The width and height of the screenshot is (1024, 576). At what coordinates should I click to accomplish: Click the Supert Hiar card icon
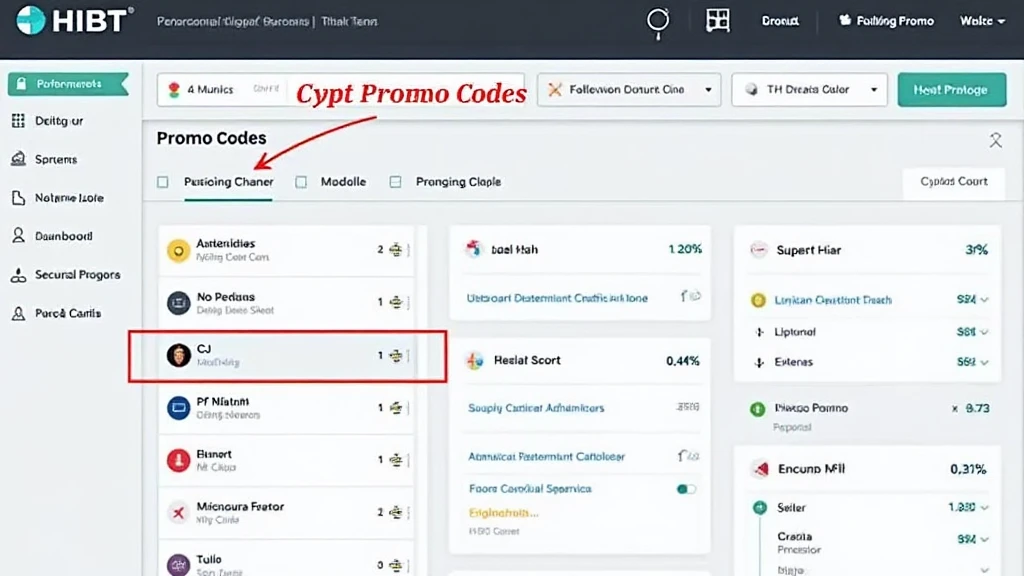(758, 250)
